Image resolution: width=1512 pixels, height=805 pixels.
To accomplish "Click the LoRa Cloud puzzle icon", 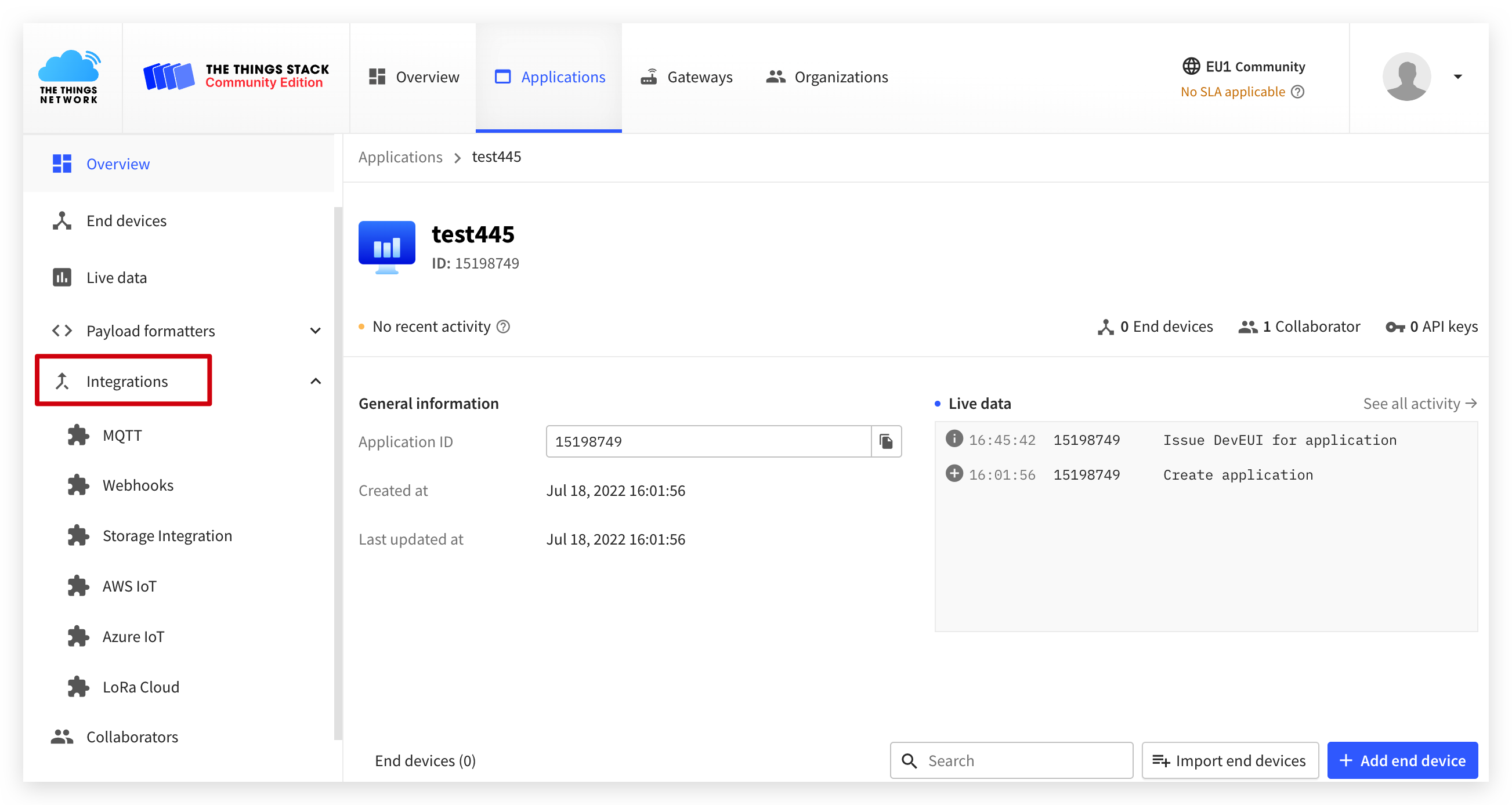I will tap(78, 687).
